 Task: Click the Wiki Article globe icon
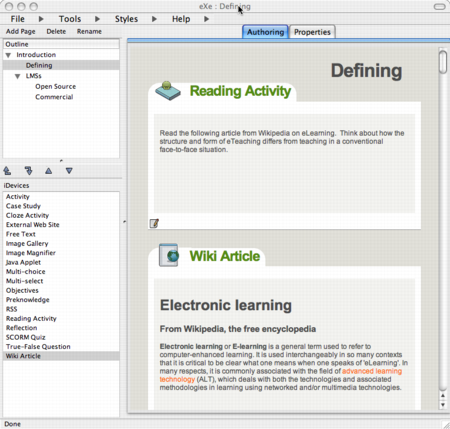[169, 255]
